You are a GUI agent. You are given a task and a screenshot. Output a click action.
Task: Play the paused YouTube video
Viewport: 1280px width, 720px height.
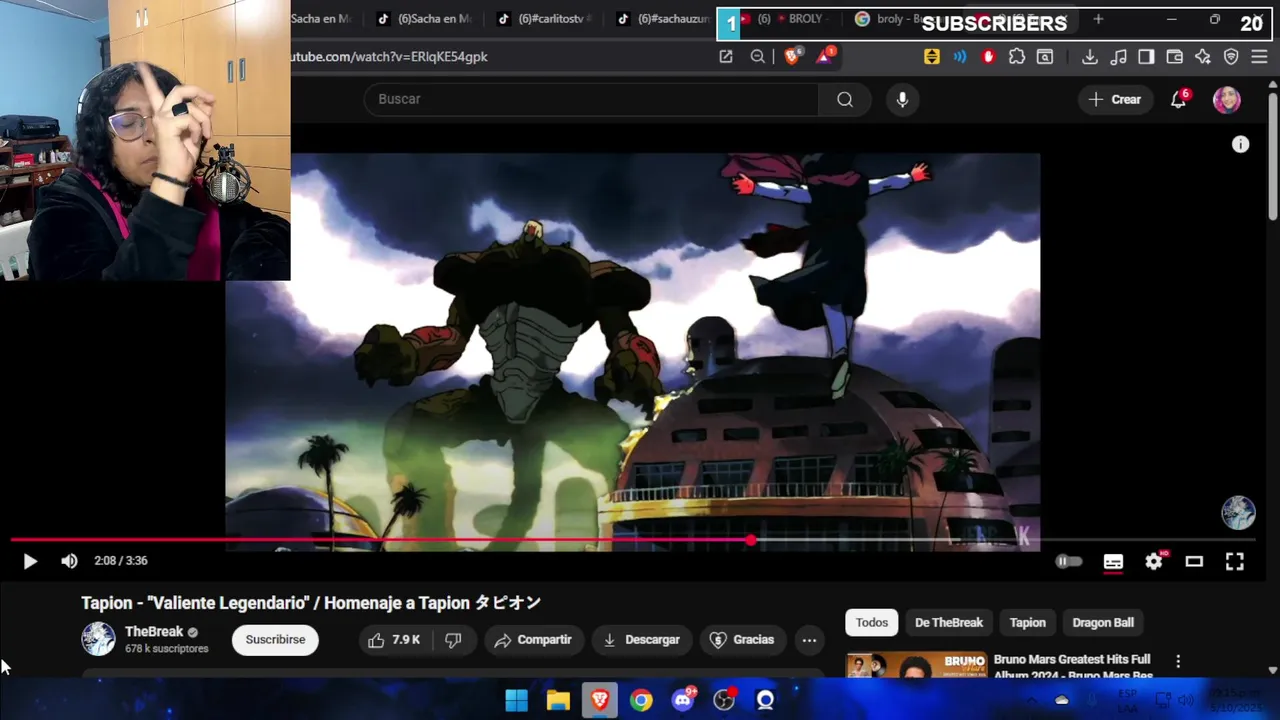tap(30, 562)
